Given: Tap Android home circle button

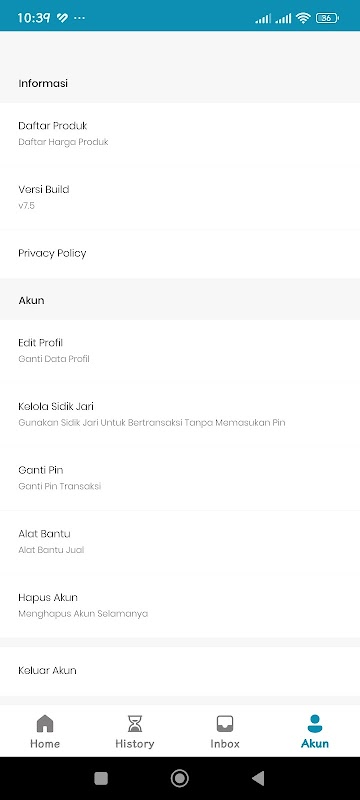Looking at the screenshot, I should tap(179, 778).
